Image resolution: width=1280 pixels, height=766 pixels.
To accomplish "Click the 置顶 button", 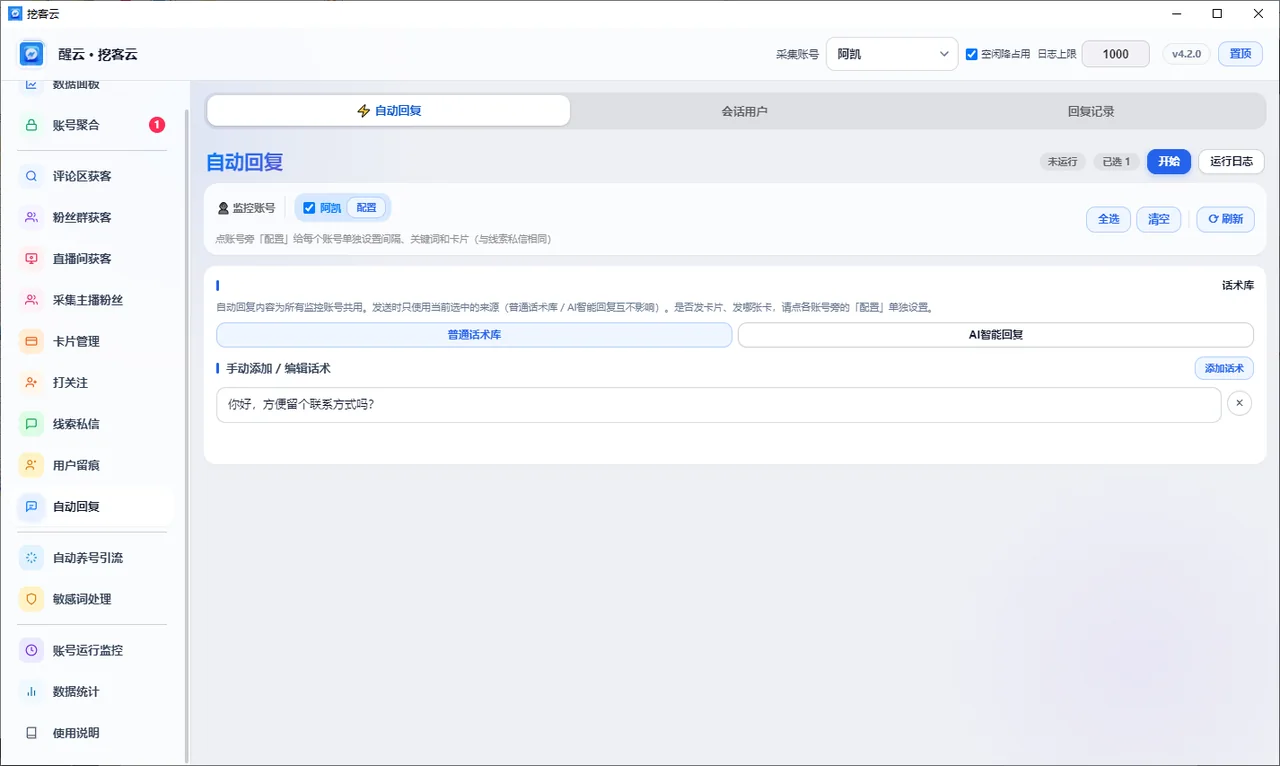I will (1240, 54).
